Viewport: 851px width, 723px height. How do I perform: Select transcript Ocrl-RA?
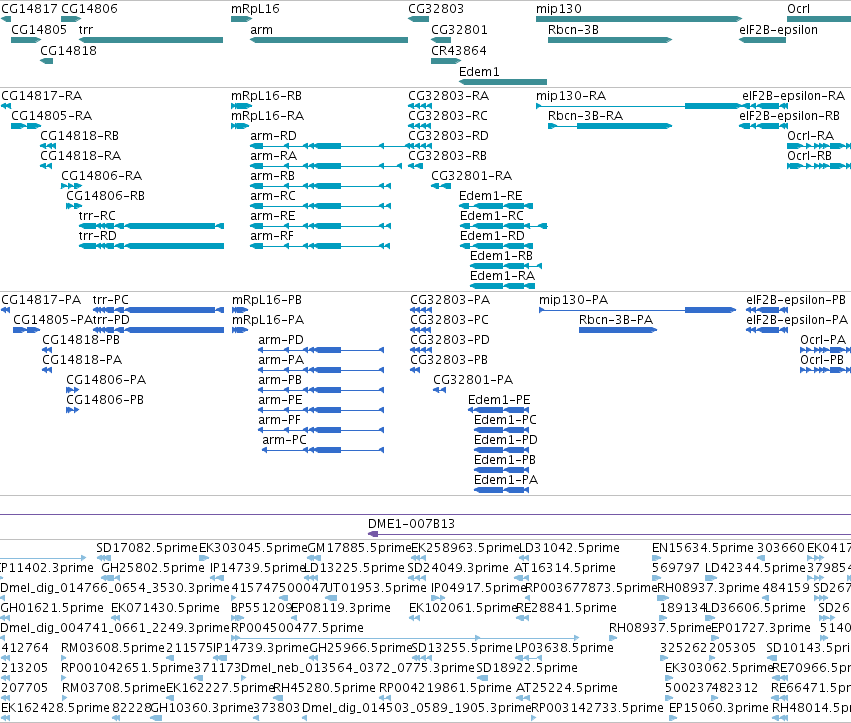[819, 146]
